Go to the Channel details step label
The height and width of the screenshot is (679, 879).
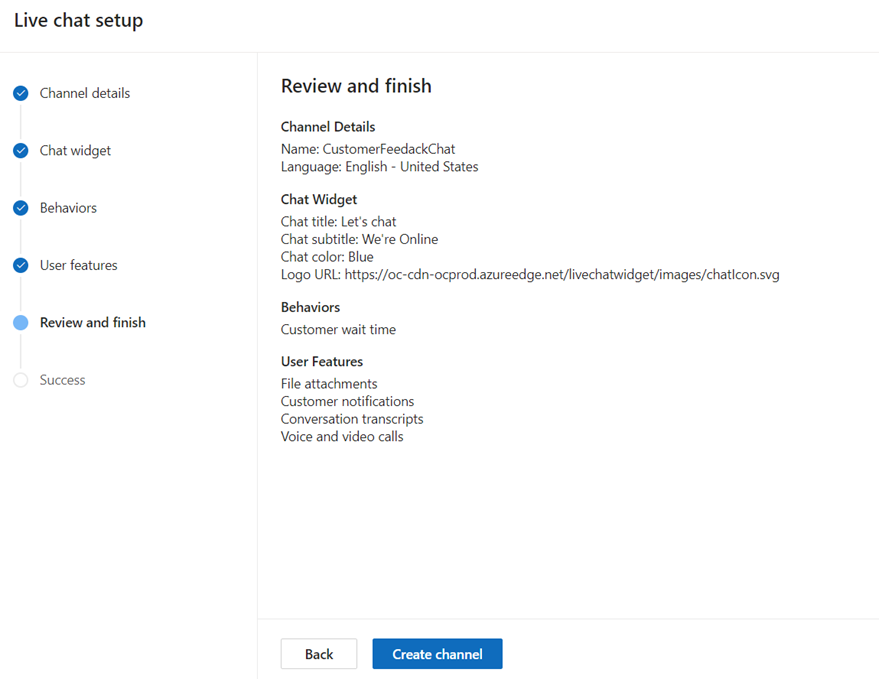pos(85,94)
